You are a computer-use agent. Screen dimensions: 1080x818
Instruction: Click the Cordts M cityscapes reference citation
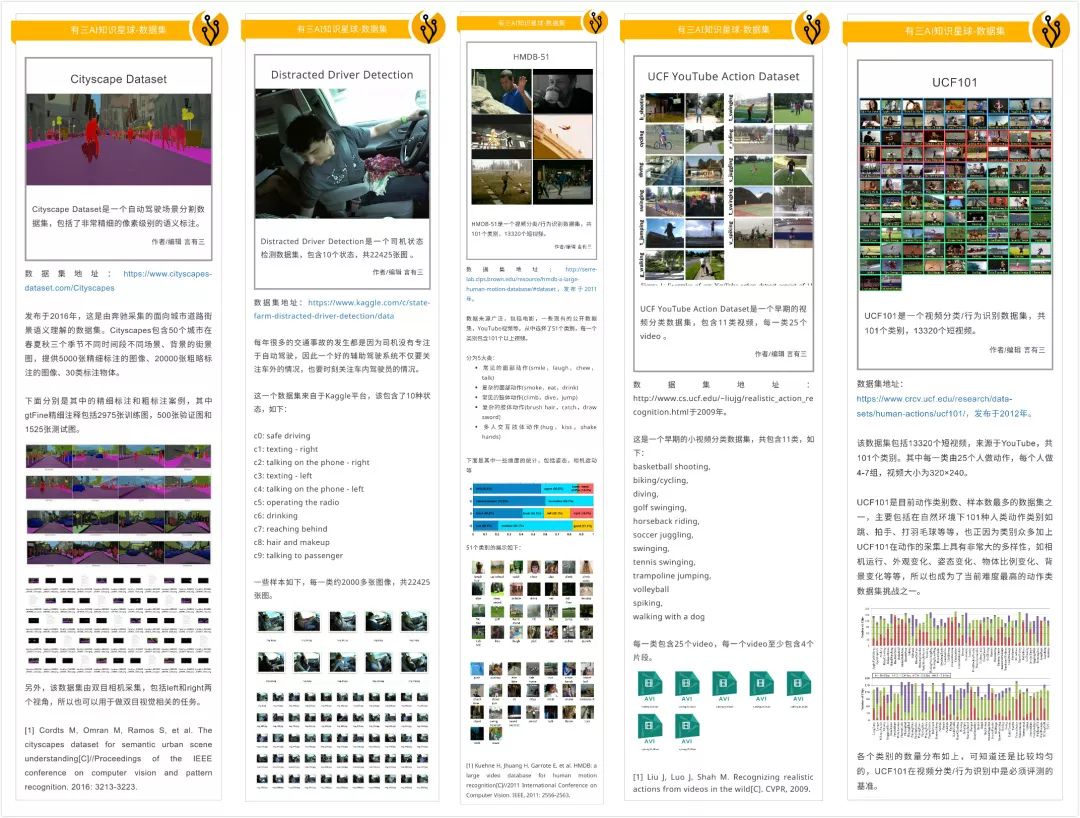click(x=118, y=758)
